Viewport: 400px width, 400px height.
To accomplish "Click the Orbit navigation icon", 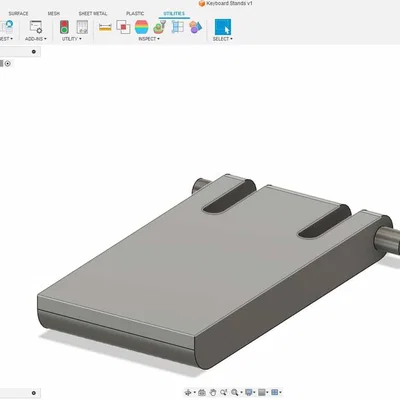I will 188,392.
